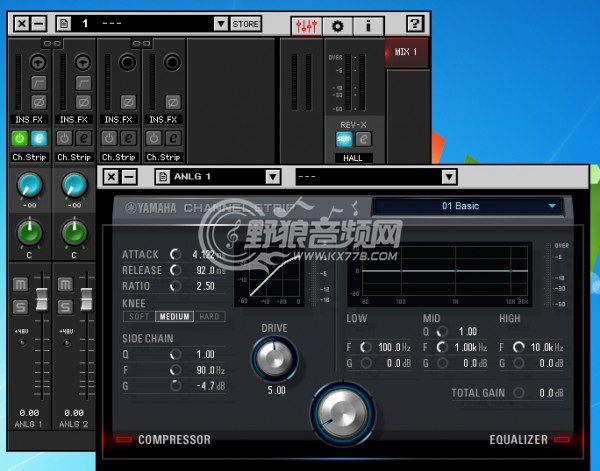600x471 pixels.
Task: Invert phase on third channel
Action: point(128,102)
